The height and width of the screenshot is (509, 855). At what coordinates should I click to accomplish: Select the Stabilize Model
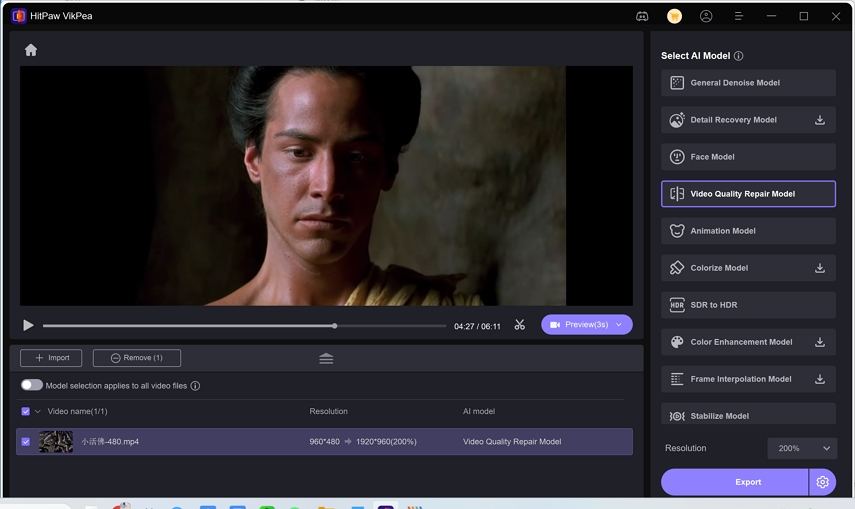point(748,414)
